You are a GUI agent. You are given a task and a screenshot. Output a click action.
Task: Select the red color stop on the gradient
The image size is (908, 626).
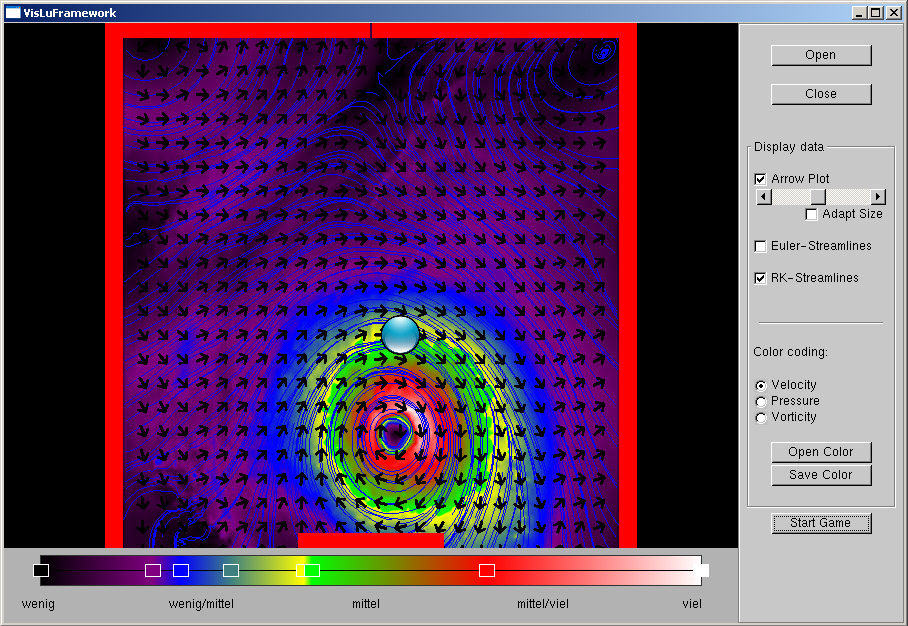[x=487, y=570]
